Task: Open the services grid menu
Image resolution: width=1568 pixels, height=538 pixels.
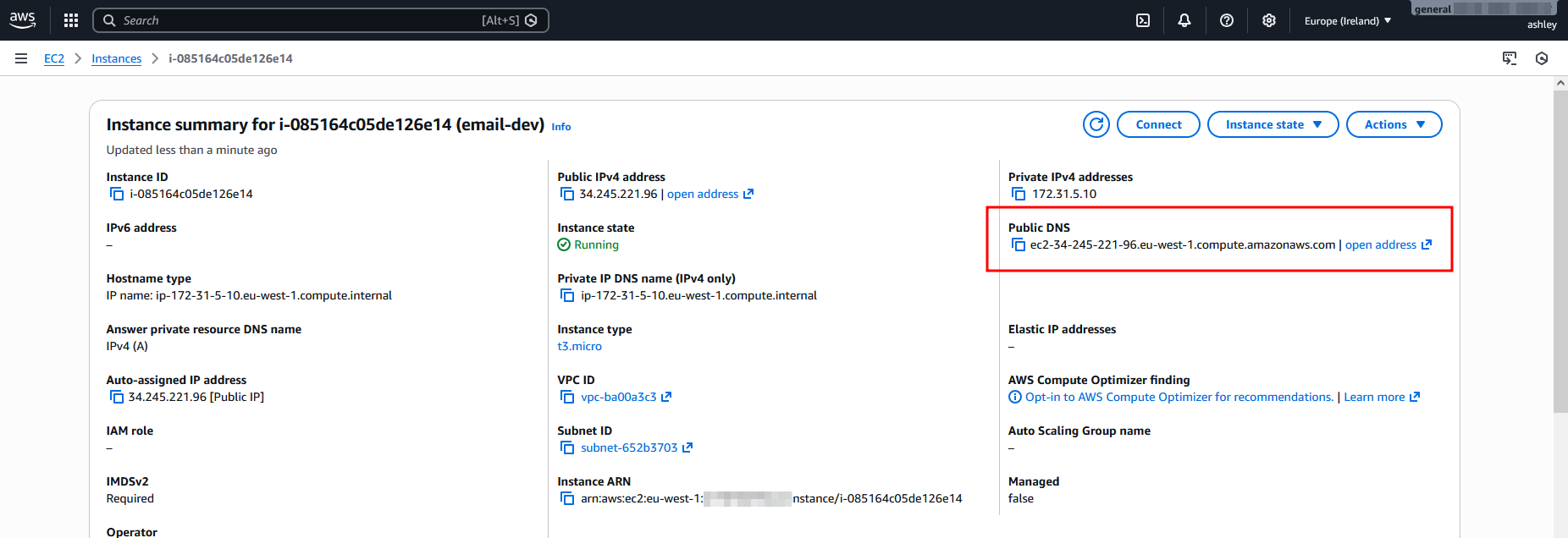Action: click(71, 20)
